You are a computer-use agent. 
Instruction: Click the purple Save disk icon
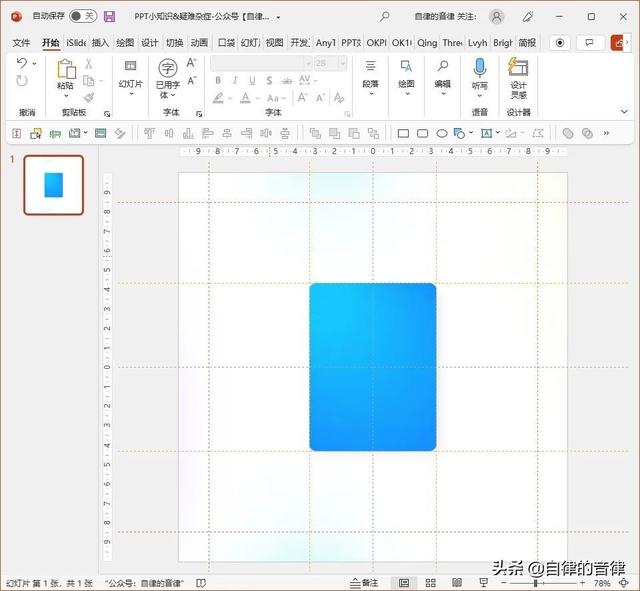click(x=109, y=16)
